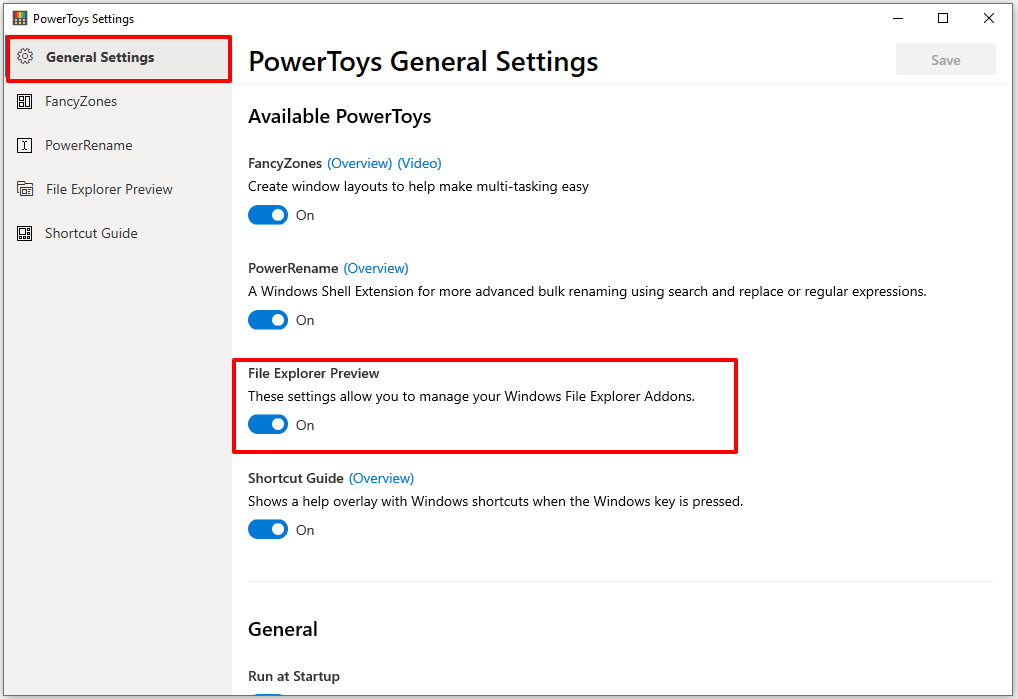Click the PowerRename text-cursor icon in sidebar
Image resolution: width=1018 pixels, height=699 pixels.
(24, 145)
